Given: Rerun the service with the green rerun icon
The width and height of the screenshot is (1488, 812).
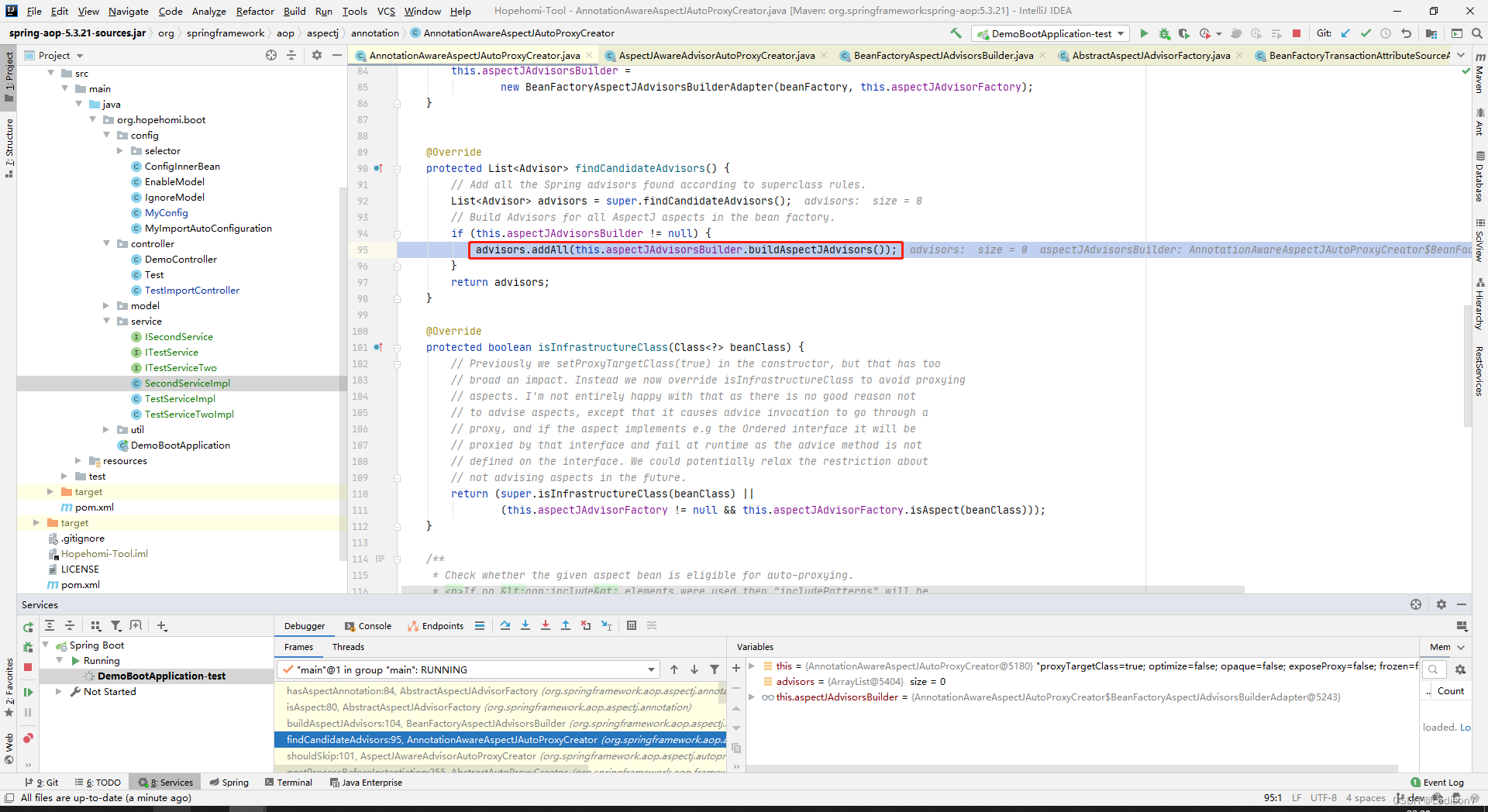Looking at the screenshot, I should pos(28,627).
